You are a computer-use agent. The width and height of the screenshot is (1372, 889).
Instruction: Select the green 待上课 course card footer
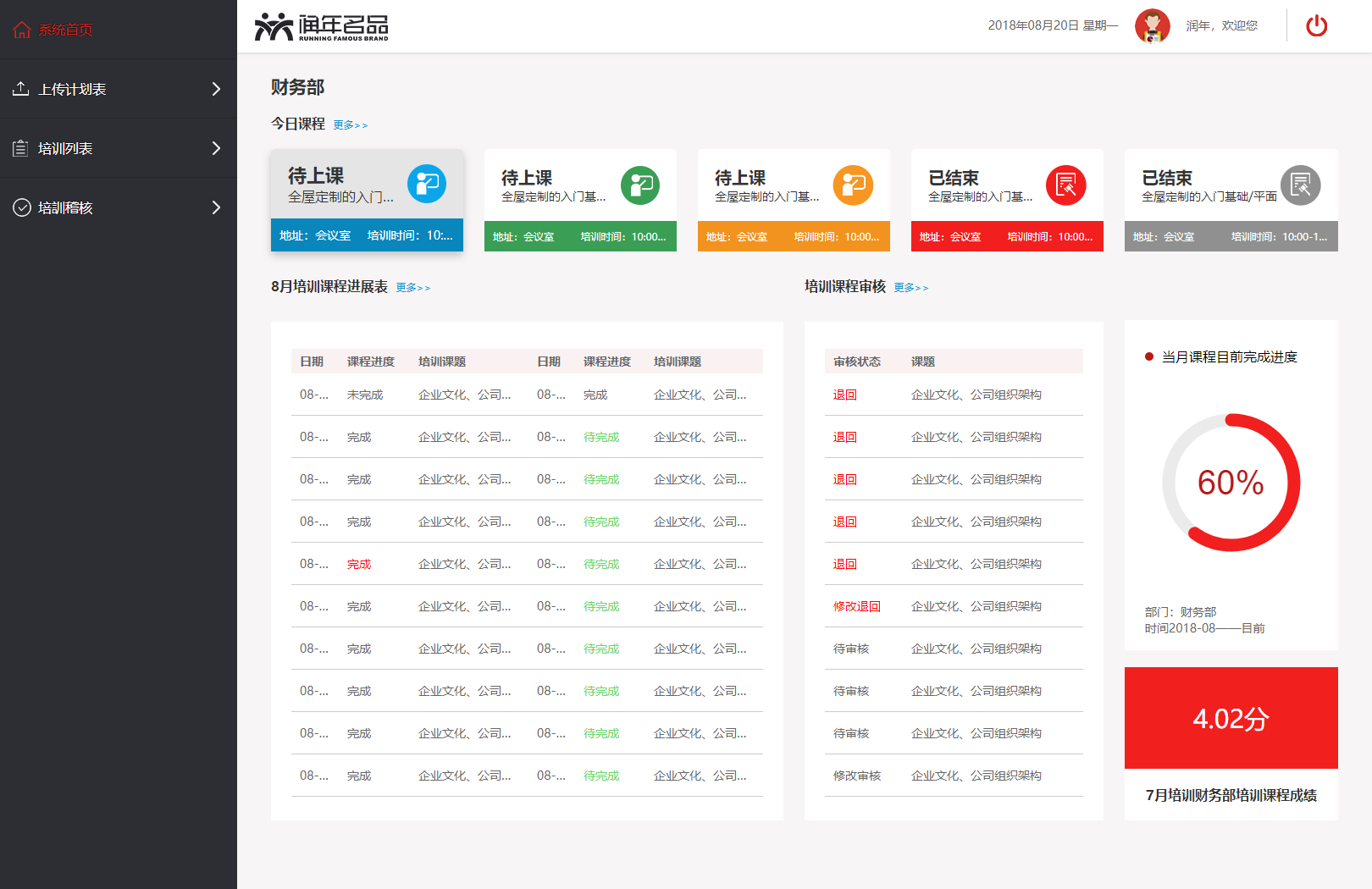click(580, 237)
